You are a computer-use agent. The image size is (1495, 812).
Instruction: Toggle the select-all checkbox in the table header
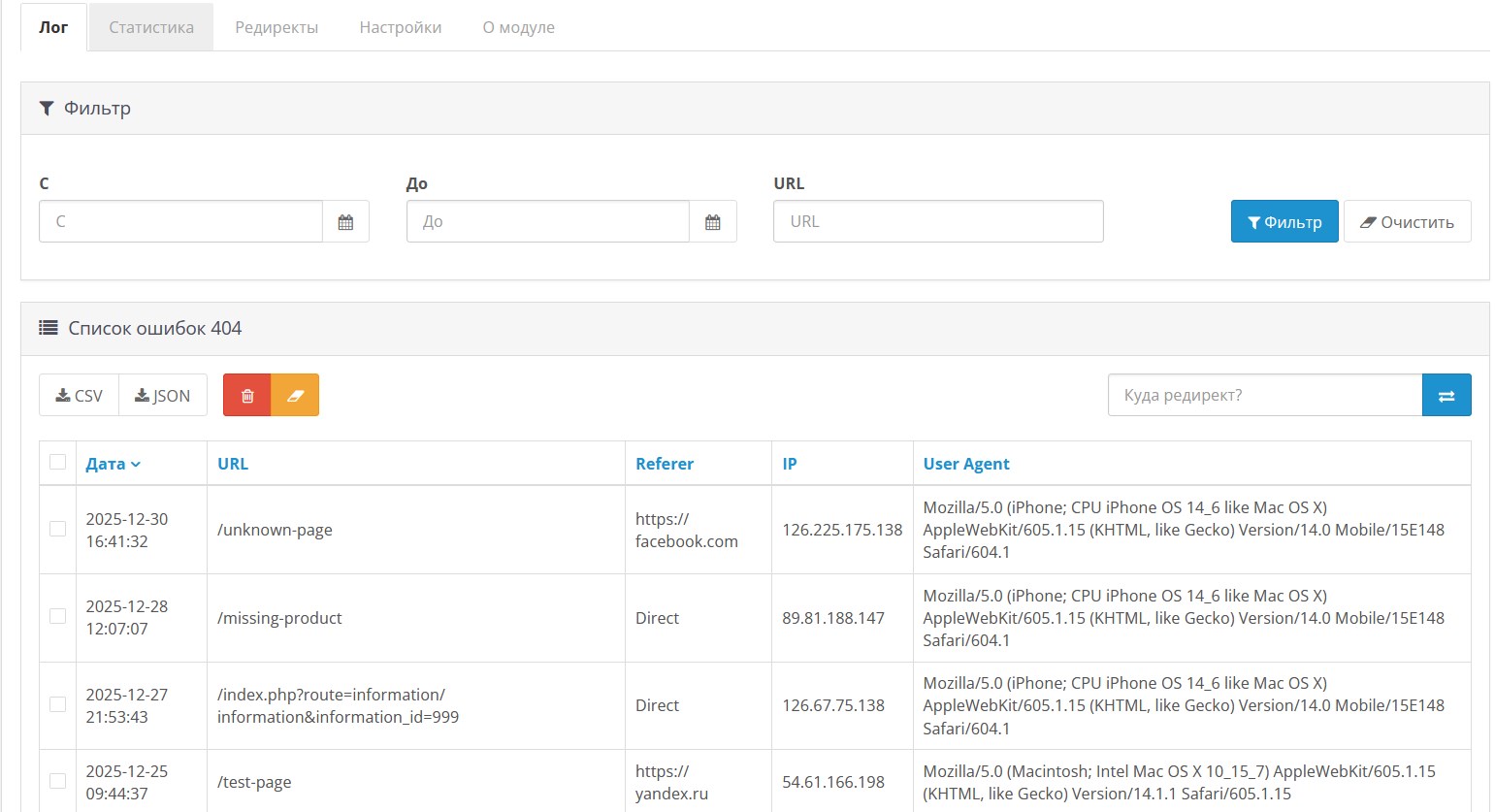click(58, 462)
